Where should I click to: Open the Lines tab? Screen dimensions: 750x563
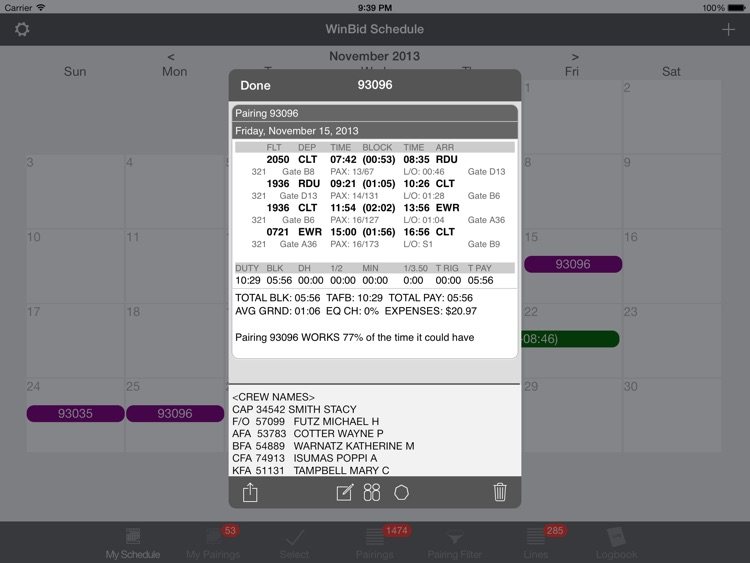pyautogui.click(x=536, y=543)
